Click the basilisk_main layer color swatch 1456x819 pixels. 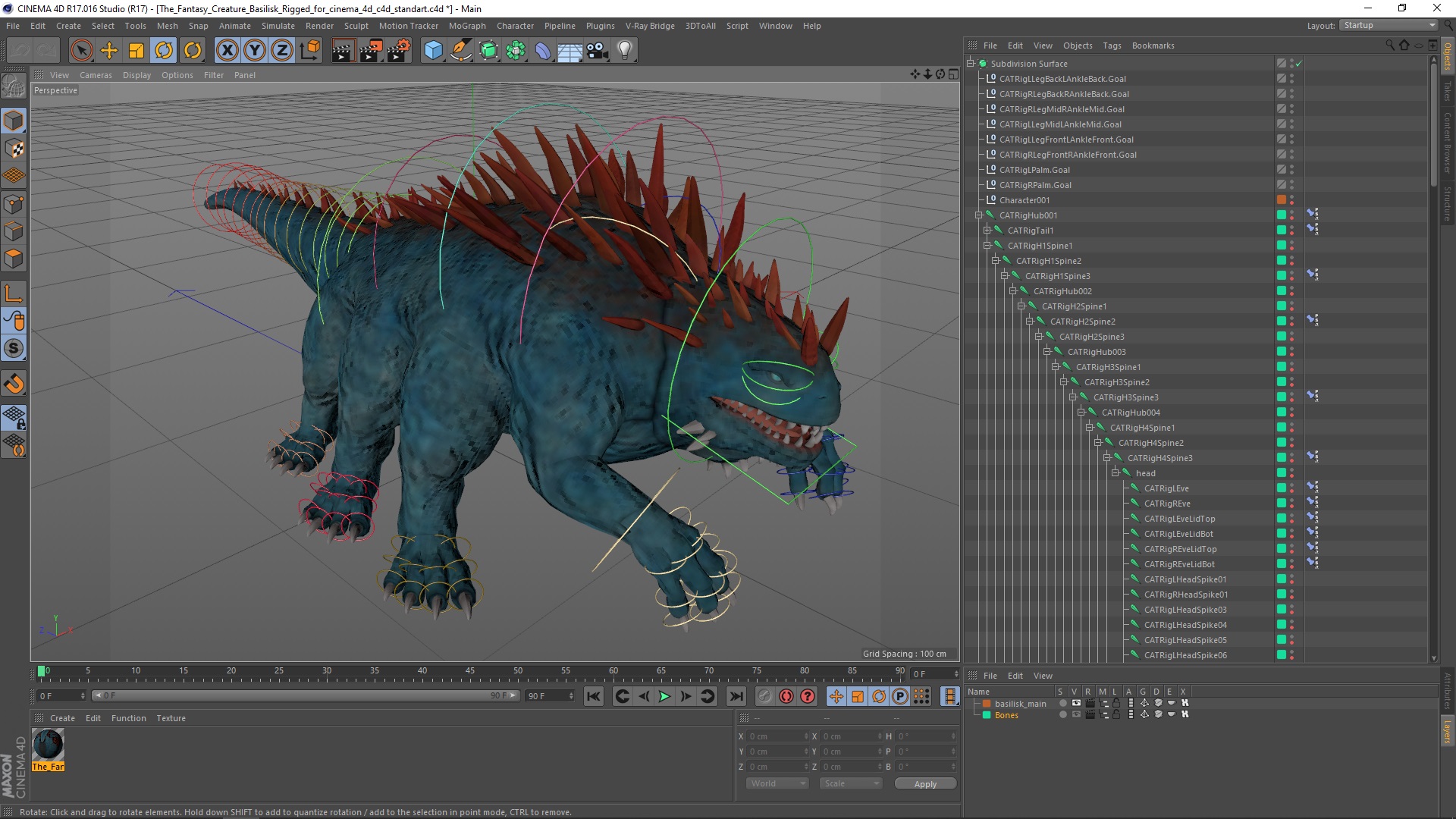(987, 703)
